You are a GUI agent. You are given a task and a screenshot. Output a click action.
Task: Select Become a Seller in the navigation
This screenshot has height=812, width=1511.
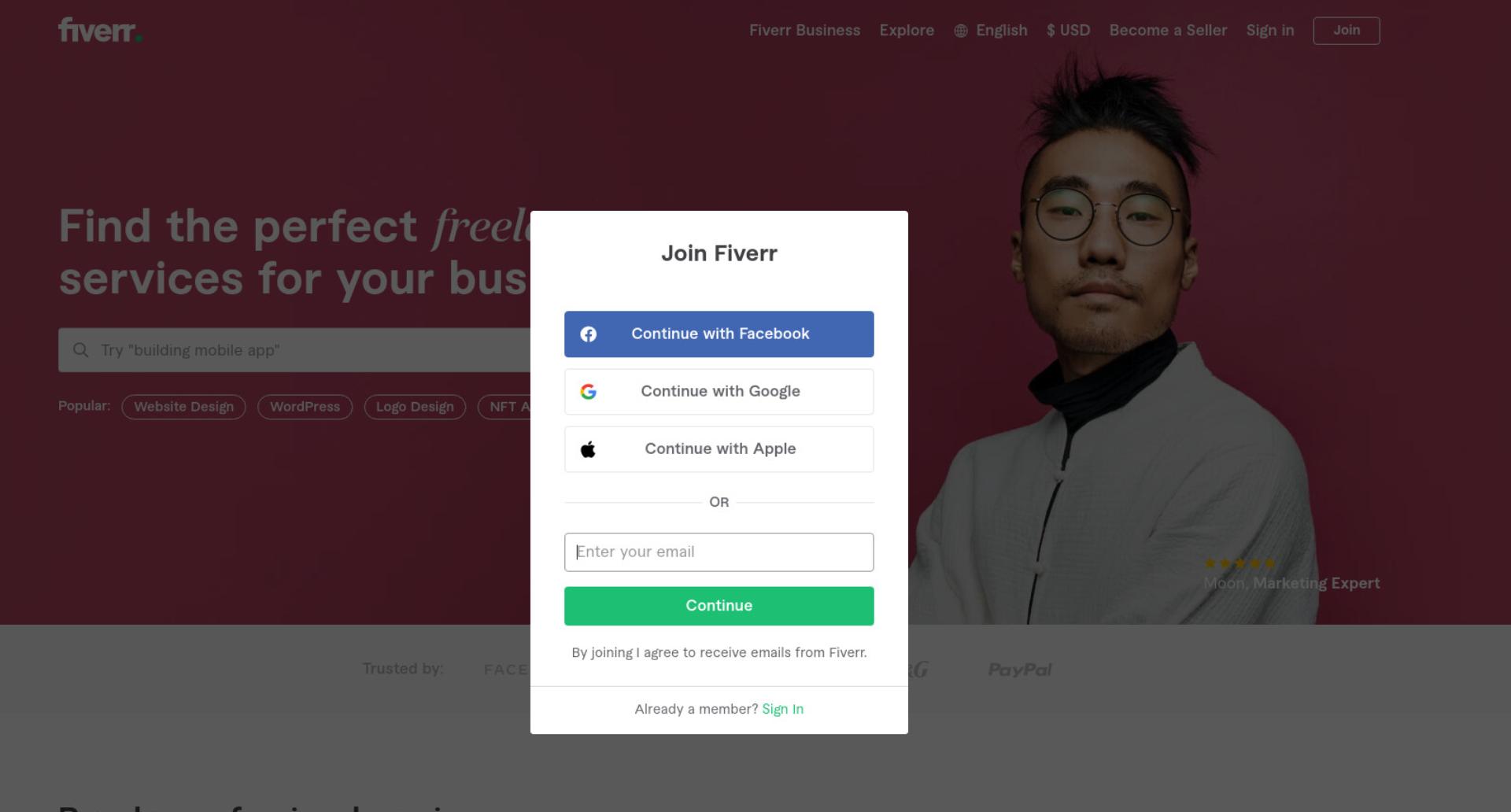[x=1168, y=31]
